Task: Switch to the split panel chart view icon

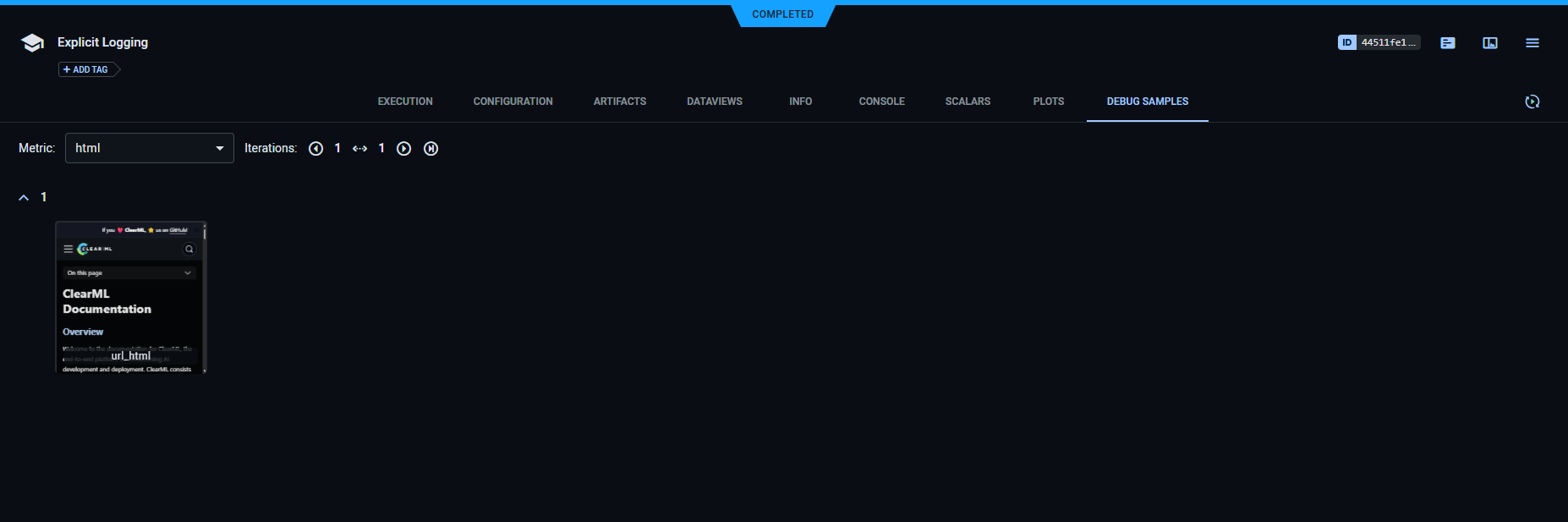Action: (1490, 43)
